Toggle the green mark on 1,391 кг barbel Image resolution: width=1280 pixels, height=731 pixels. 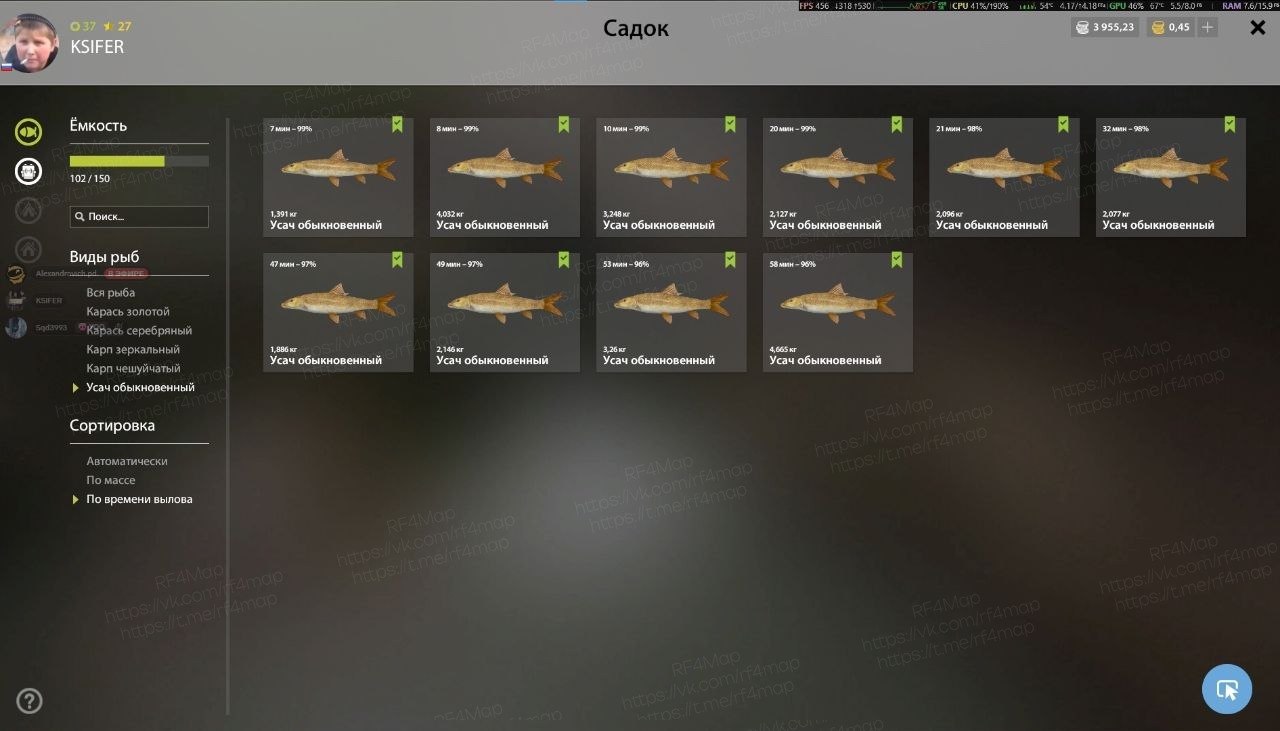[397, 124]
